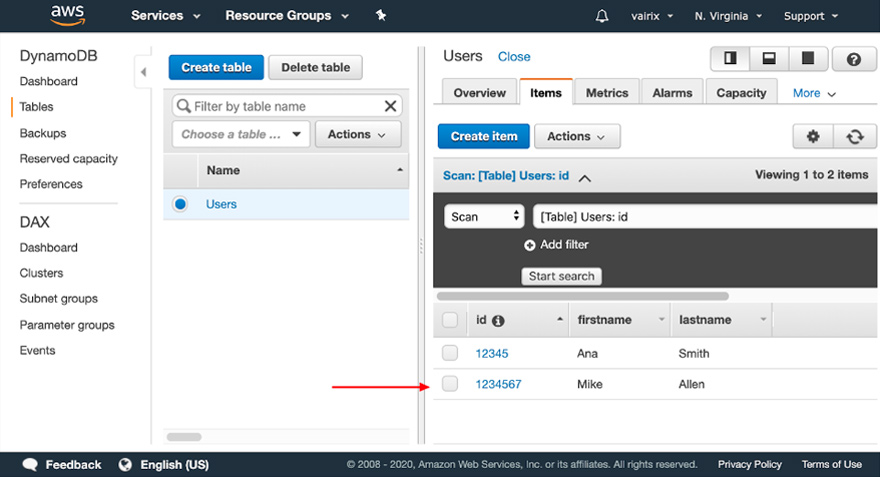880x477 pixels.
Task: Open lastname column dropdown arrow
Action: tap(763, 319)
